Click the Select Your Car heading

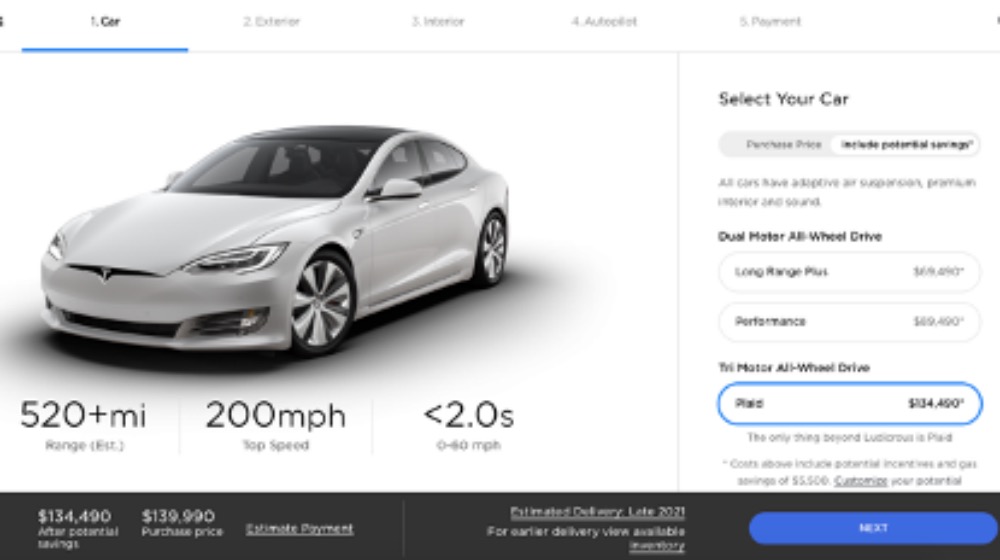[x=784, y=99]
